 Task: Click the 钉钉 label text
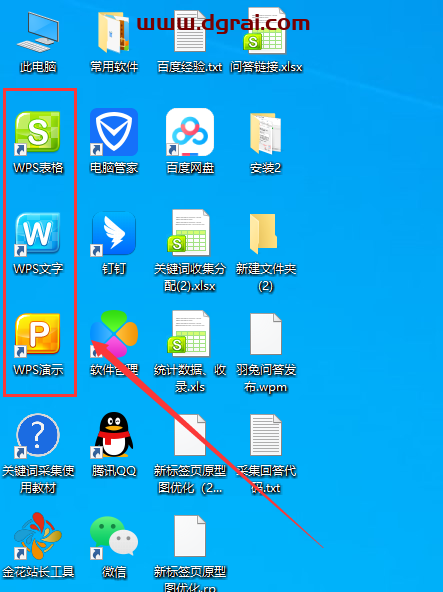(114, 269)
